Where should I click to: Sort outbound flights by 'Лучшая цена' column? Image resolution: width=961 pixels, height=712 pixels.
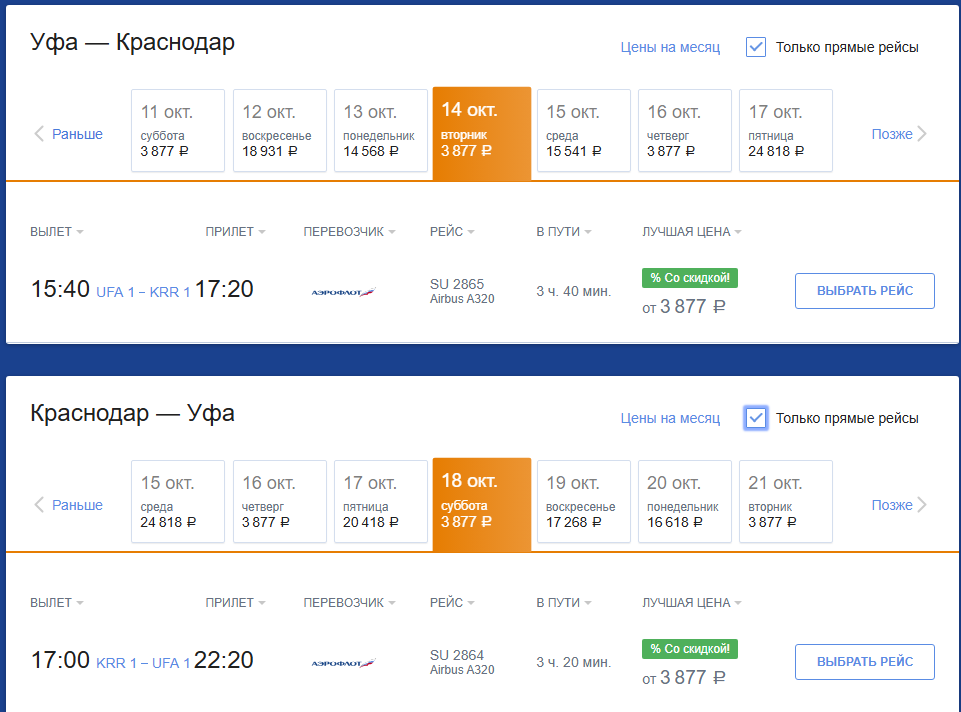691,232
